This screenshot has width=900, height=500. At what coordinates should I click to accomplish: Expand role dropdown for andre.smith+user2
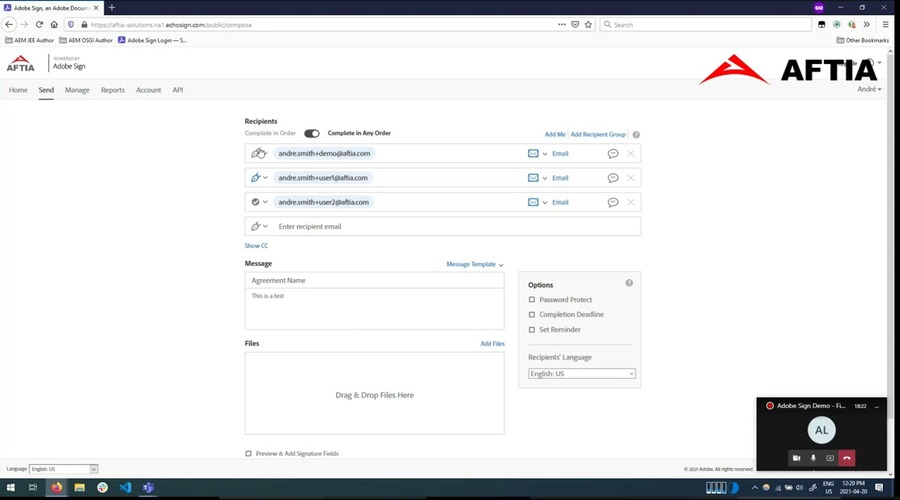[x=265, y=202]
